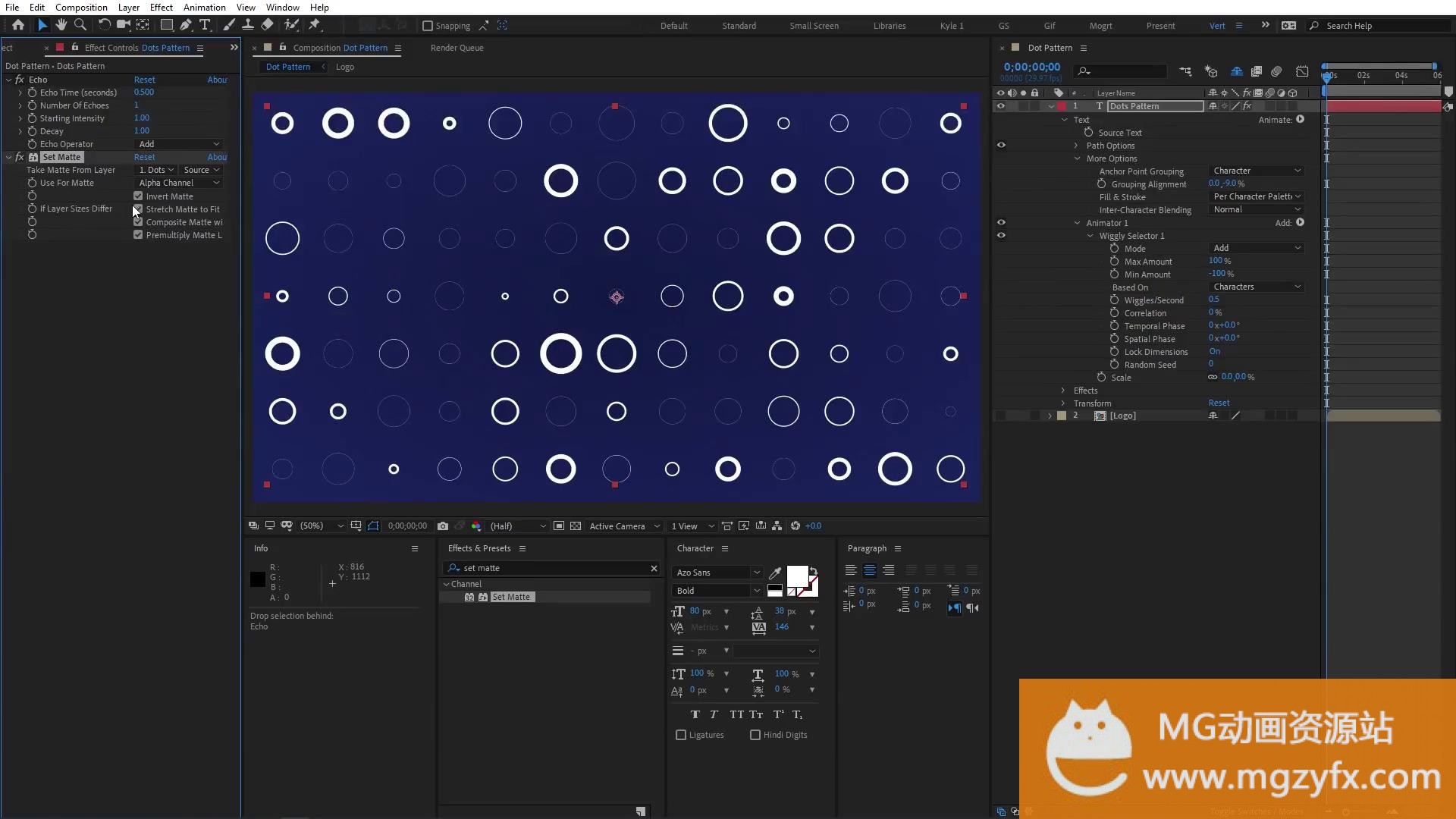This screenshot has width=1456, height=819.
Task: Select the Horizontal Type tool
Action: click(x=205, y=25)
